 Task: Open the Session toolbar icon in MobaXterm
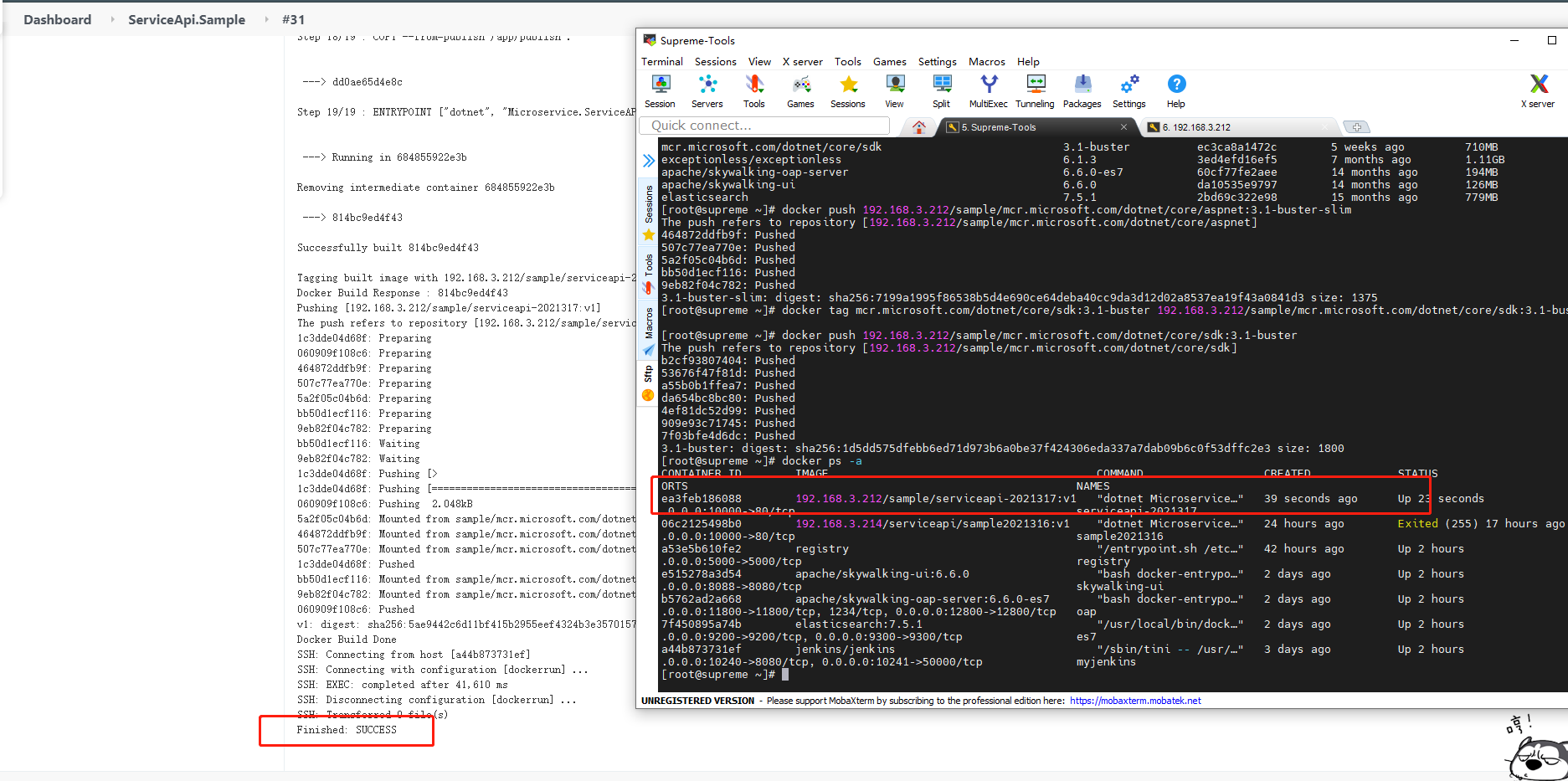[x=660, y=91]
